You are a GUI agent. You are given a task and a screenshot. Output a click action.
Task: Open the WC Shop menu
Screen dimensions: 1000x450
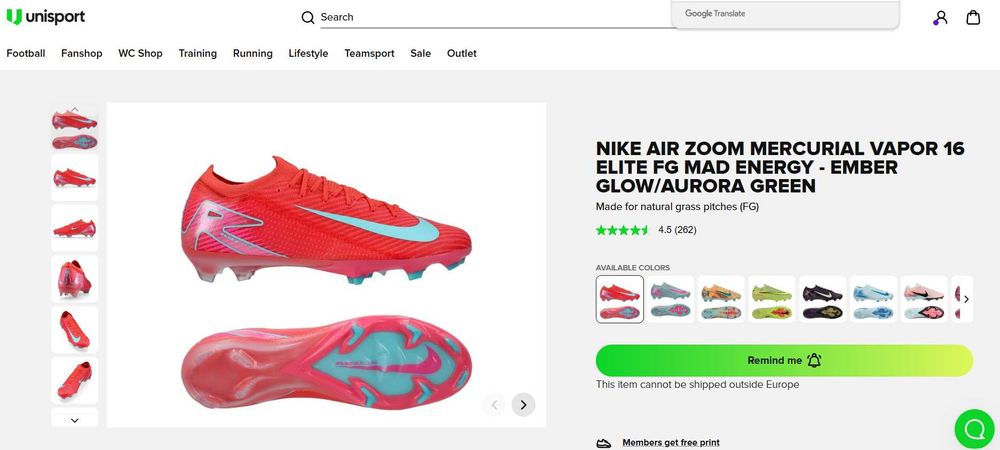[x=140, y=54]
